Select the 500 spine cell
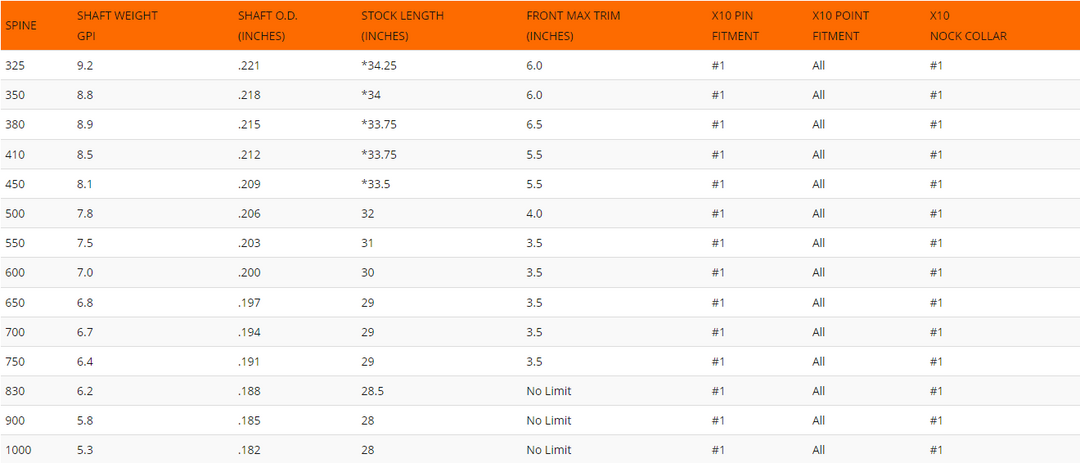Screen dimensions: 1080x463 (15, 213)
